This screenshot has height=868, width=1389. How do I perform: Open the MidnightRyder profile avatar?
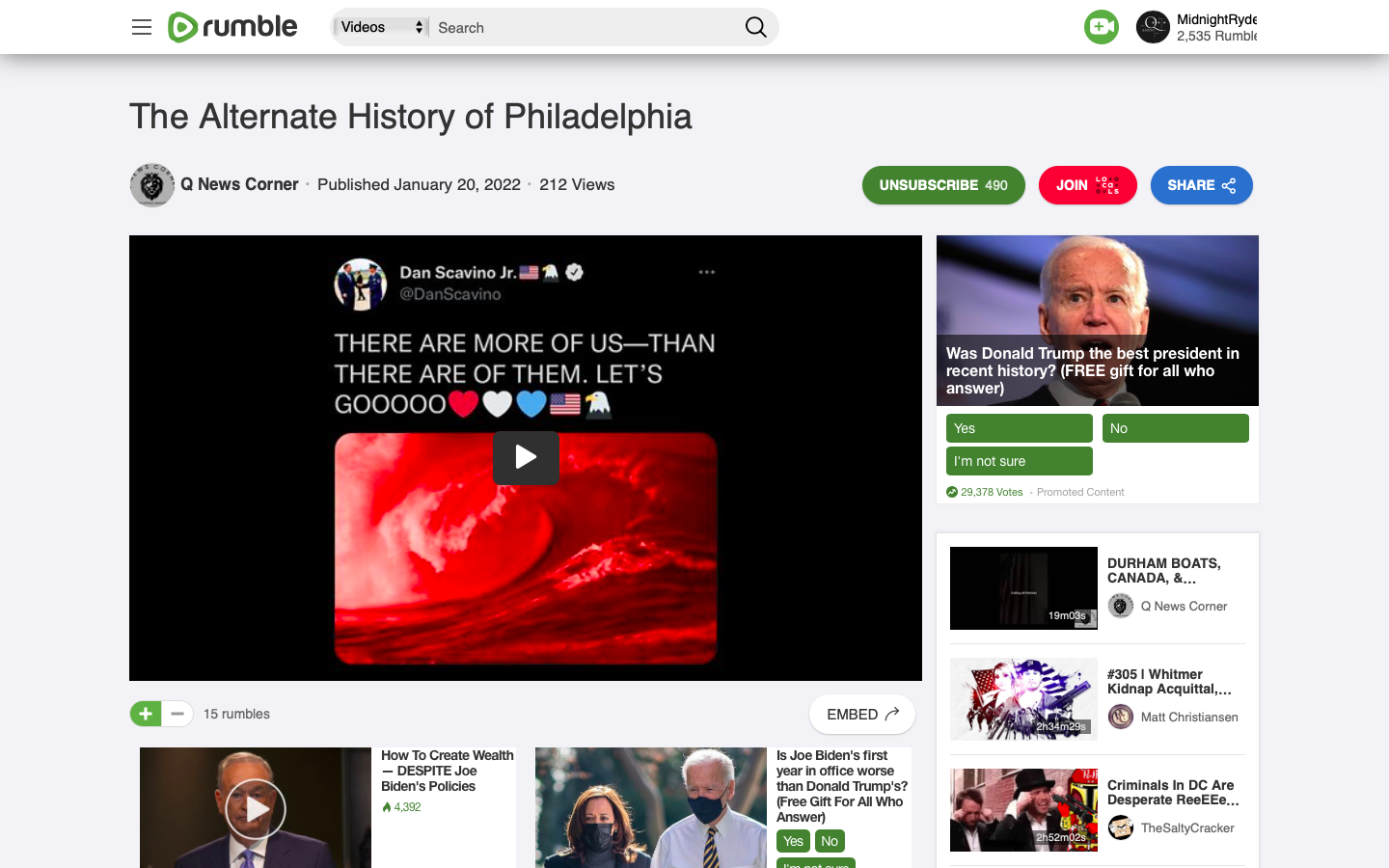(x=1153, y=27)
